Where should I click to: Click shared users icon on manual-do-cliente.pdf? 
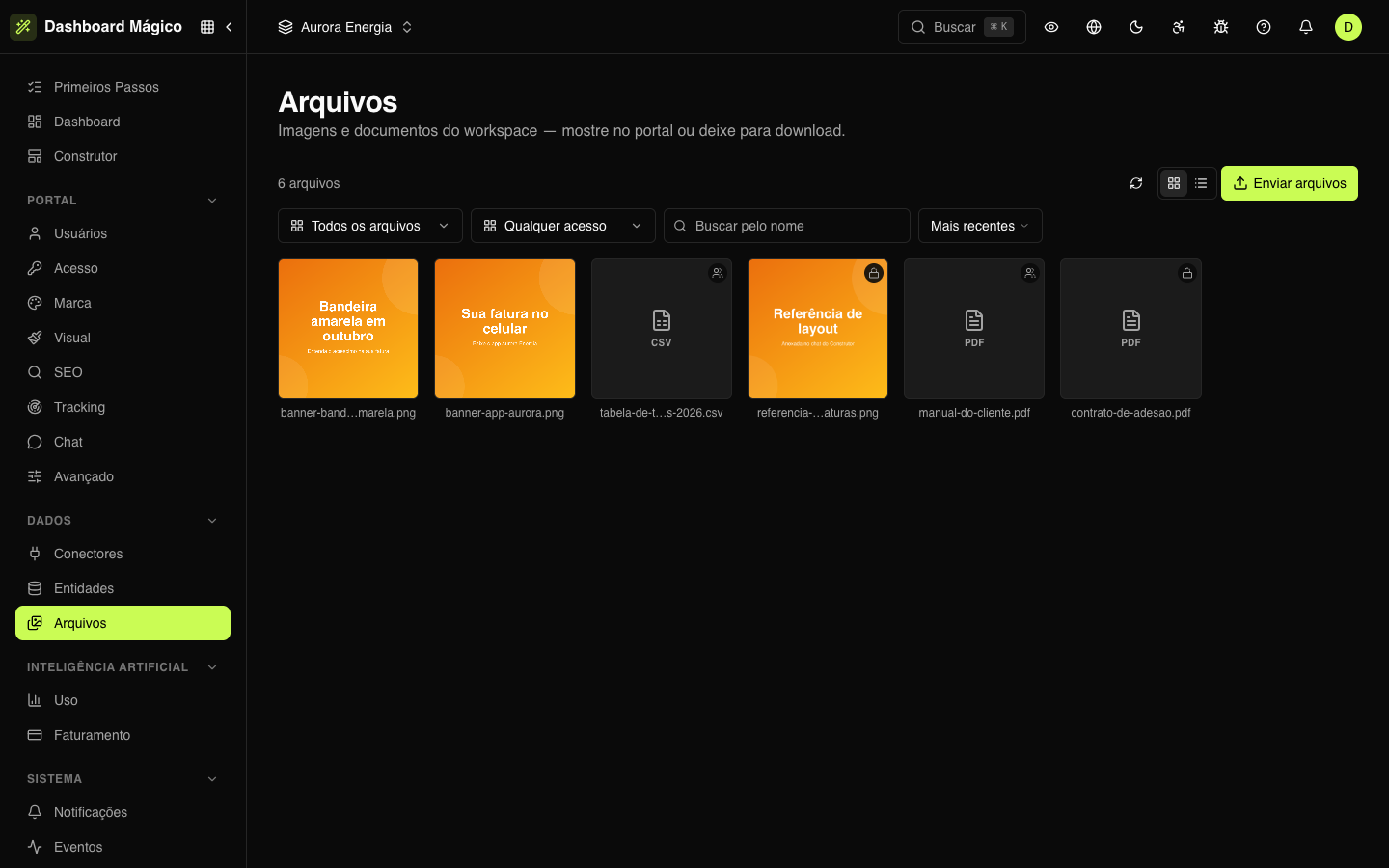coord(1030,273)
